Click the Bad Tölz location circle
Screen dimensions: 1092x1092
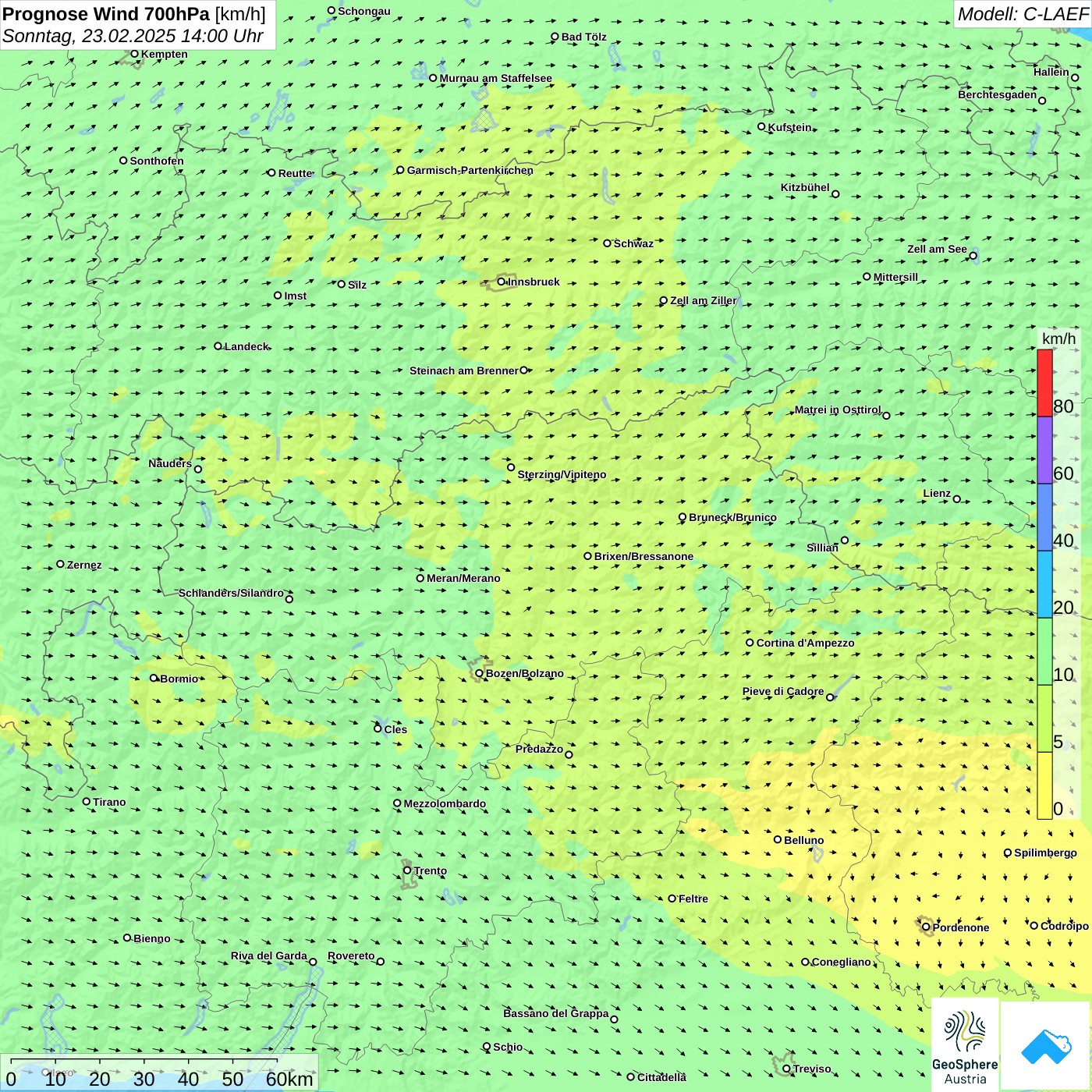[x=555, y=37]
